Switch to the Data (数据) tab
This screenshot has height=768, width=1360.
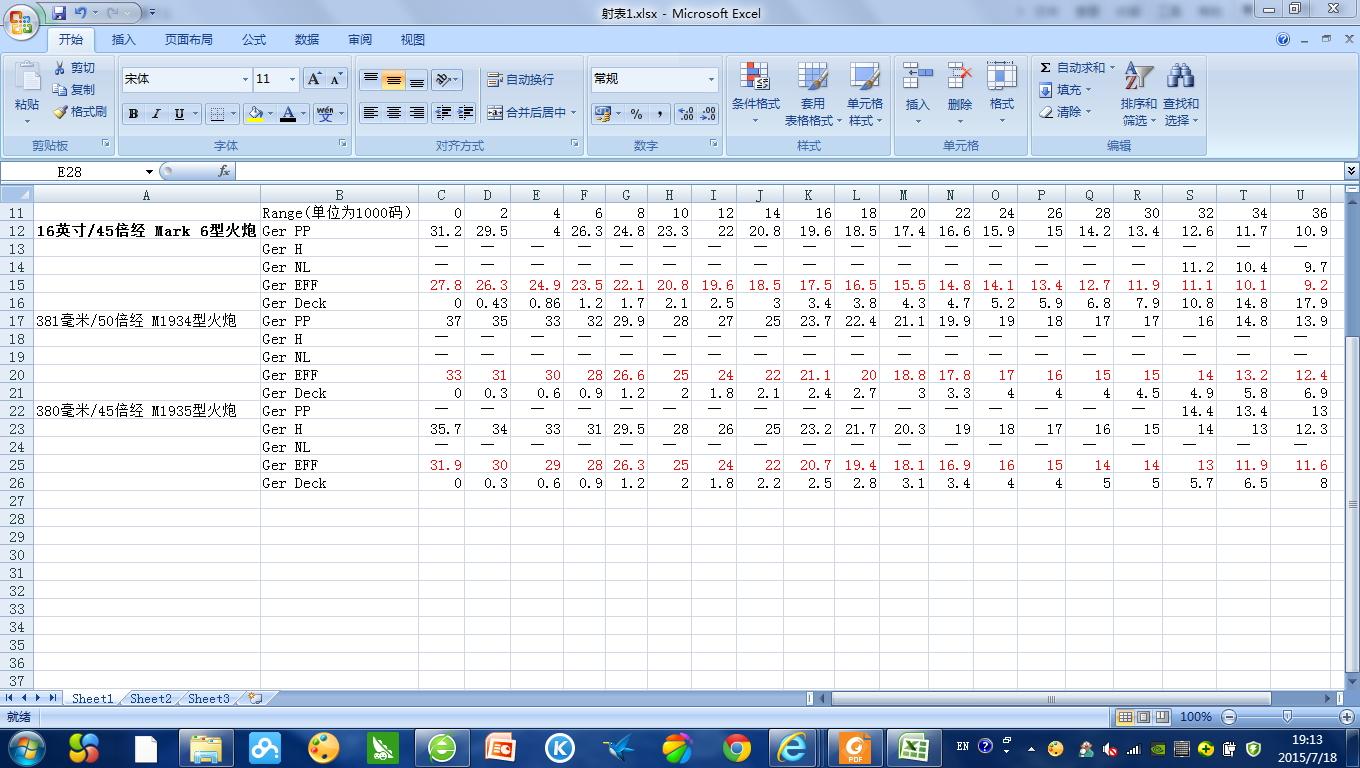click(307, 40)
